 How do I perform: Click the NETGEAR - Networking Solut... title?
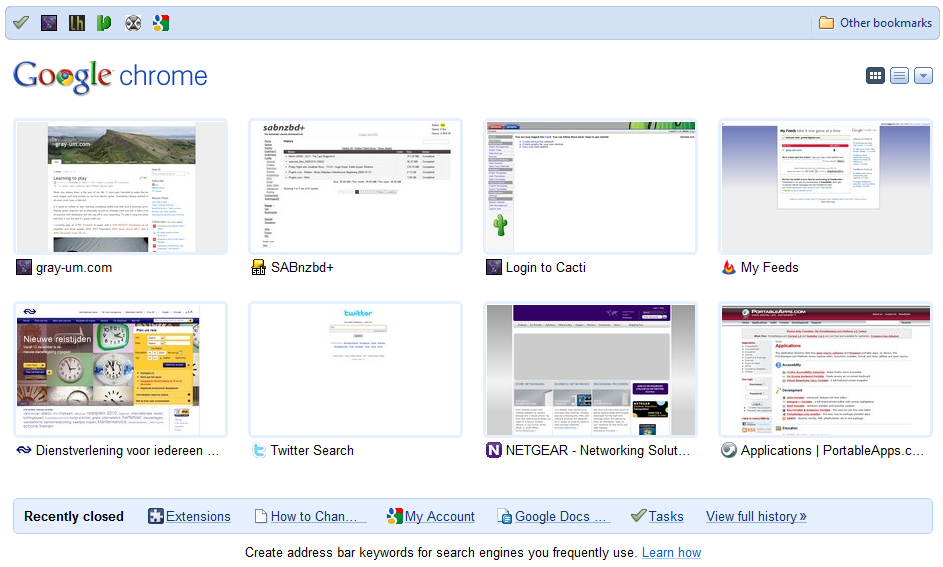tap(598, 450)
